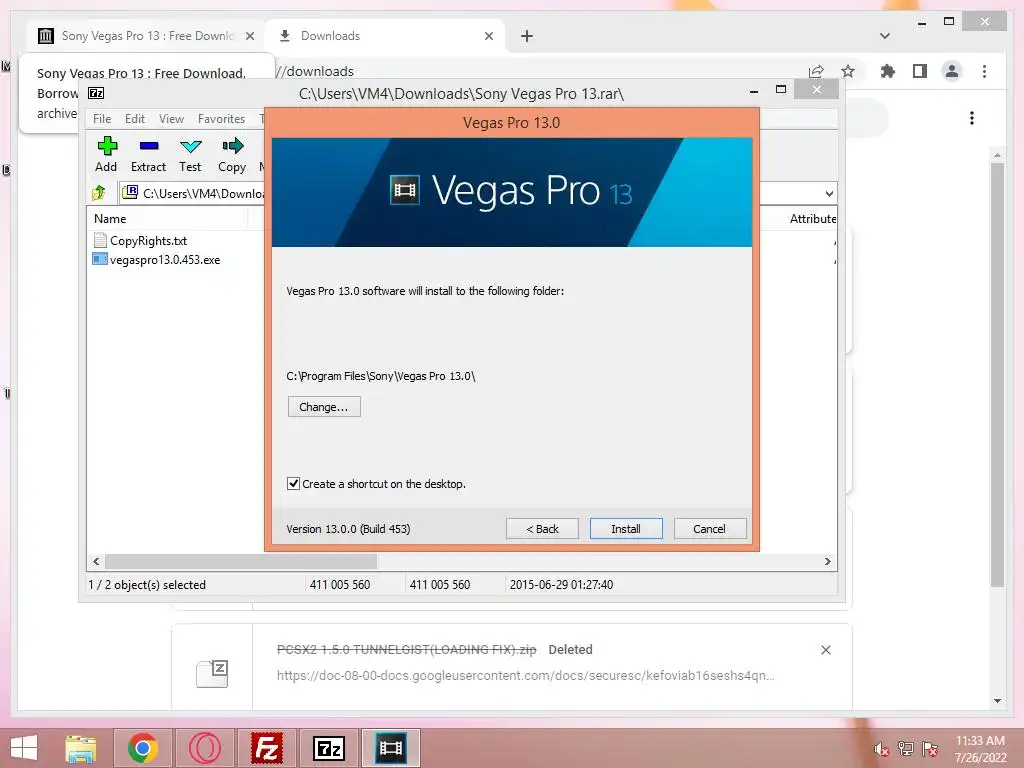Open the Windows Start menu
1024x768 pixels.
pyautogui.click(x=24, y=748)
